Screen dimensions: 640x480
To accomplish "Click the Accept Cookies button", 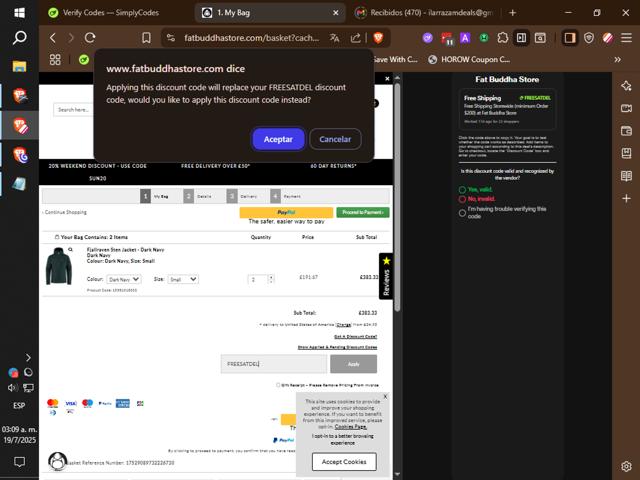I will (x=344, y=462).
